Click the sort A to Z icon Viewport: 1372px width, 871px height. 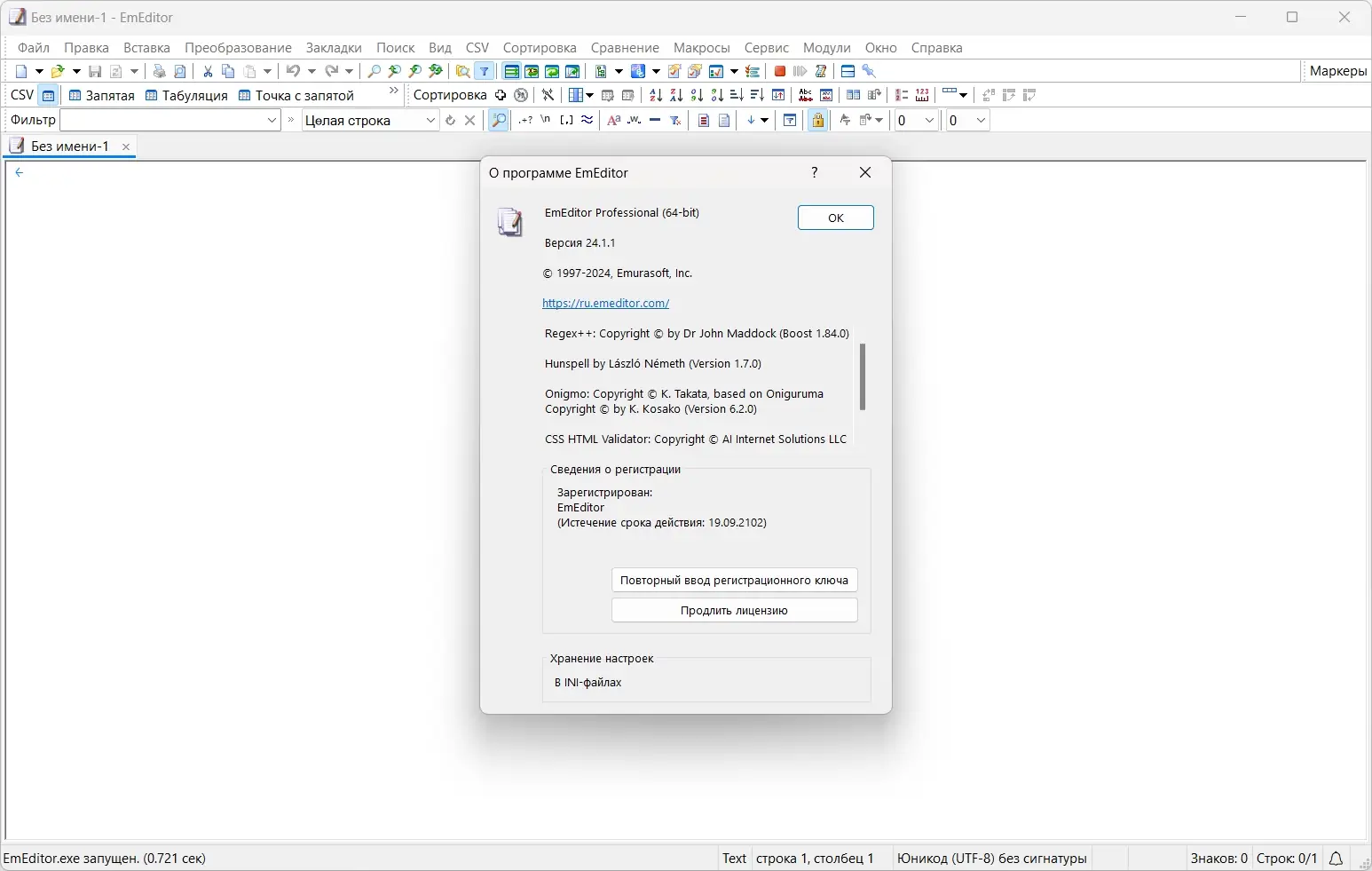point(656,95)
